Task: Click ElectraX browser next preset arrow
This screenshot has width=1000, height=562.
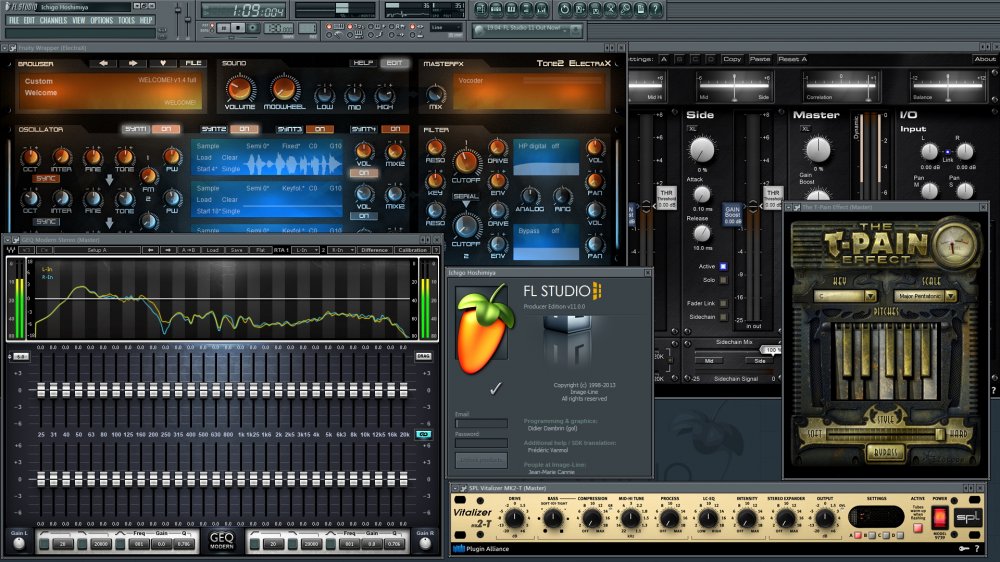Action: click(133, 63)
